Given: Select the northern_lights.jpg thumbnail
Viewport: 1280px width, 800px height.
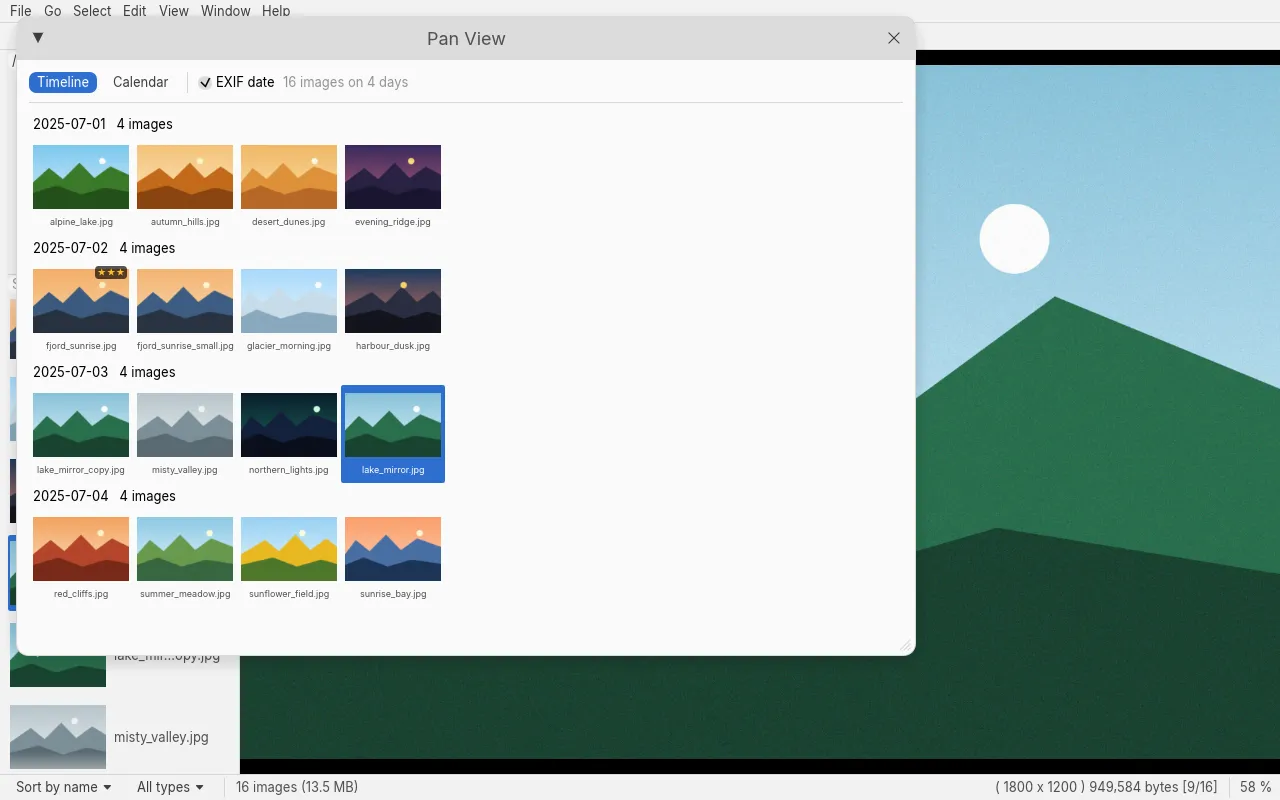Looking at the screenshot, I should click(x=289, y=425).
